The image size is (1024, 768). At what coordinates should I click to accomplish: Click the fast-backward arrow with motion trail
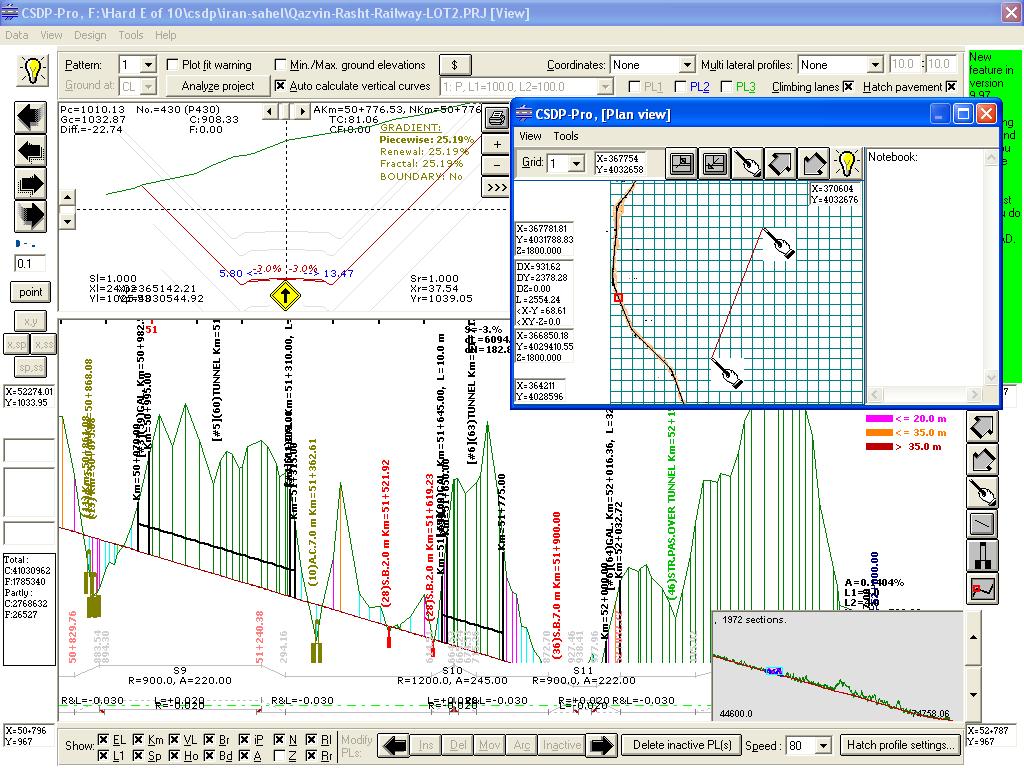point(30,118)
